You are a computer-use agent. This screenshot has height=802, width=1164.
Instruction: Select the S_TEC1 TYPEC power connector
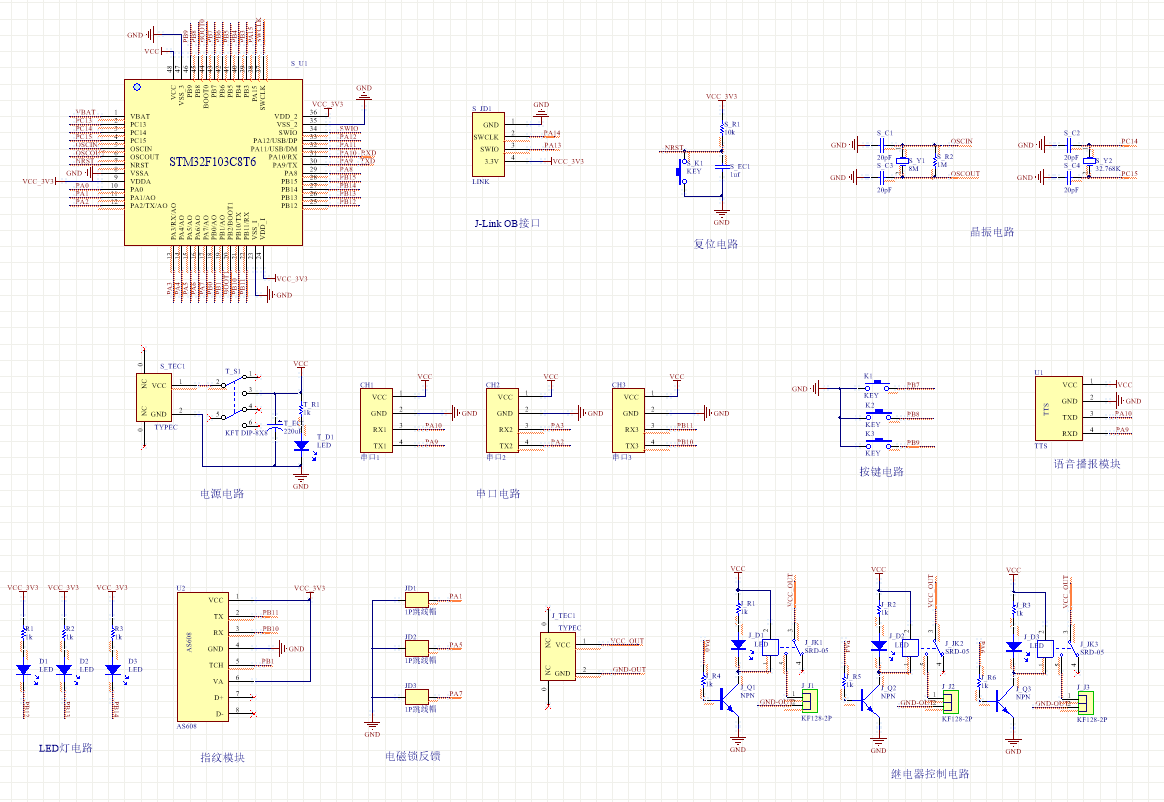(x=154, y=397)
